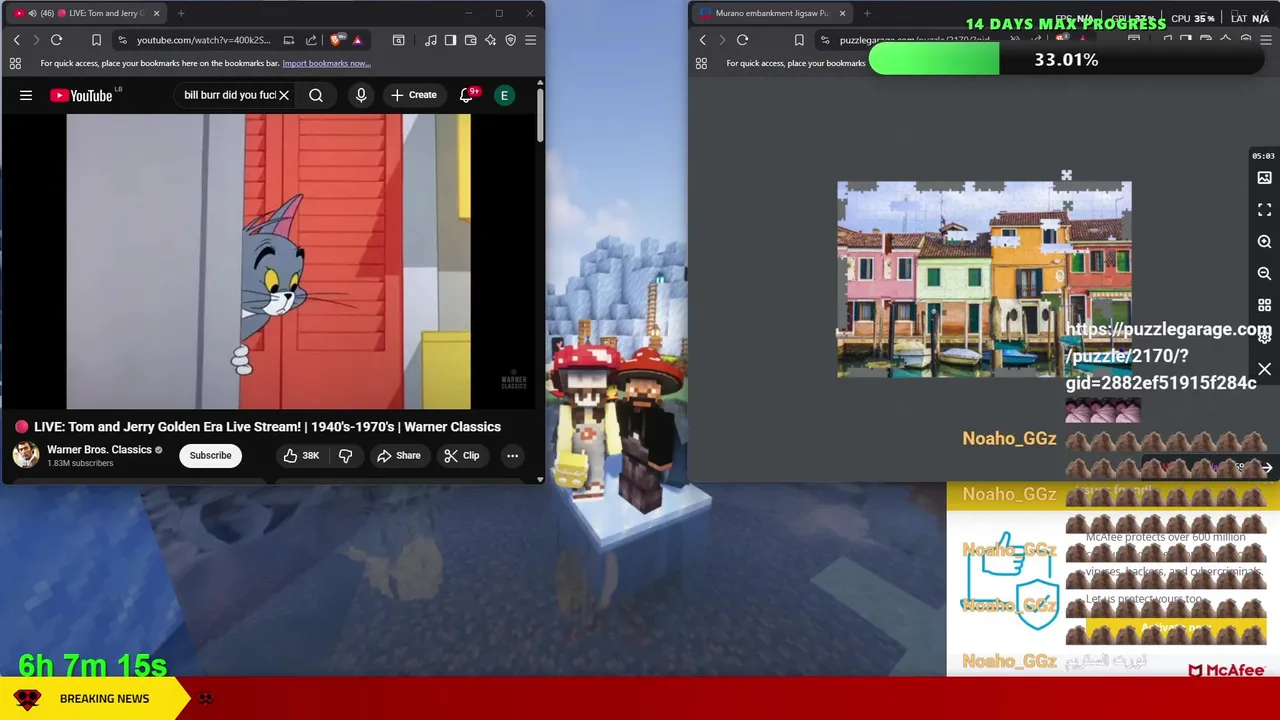Click the youtube.com address bar

204,40
